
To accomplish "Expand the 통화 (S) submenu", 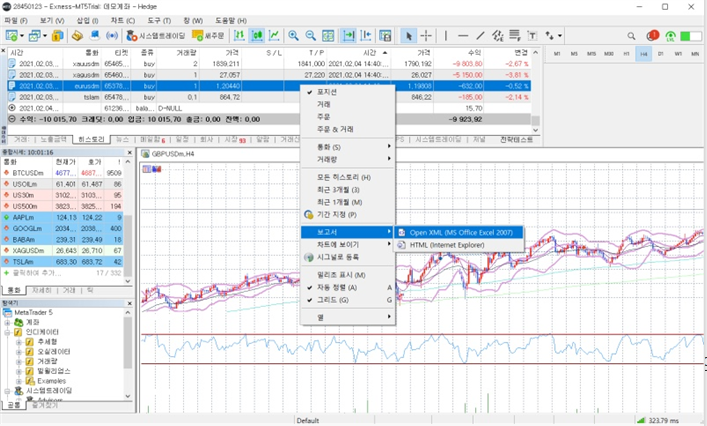I will [348, 147].
